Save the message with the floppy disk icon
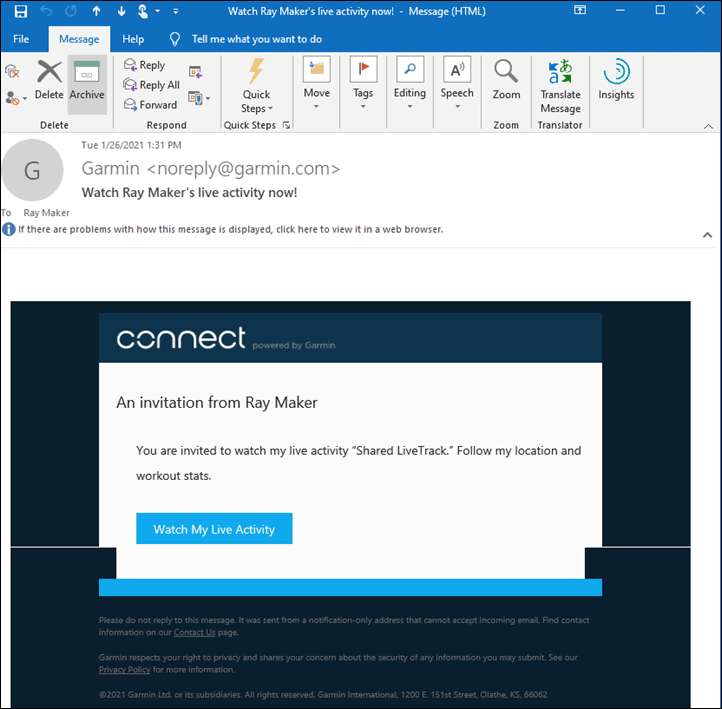Screen dimensions: 722x709 pyautogui.click(x=21, y=11)
